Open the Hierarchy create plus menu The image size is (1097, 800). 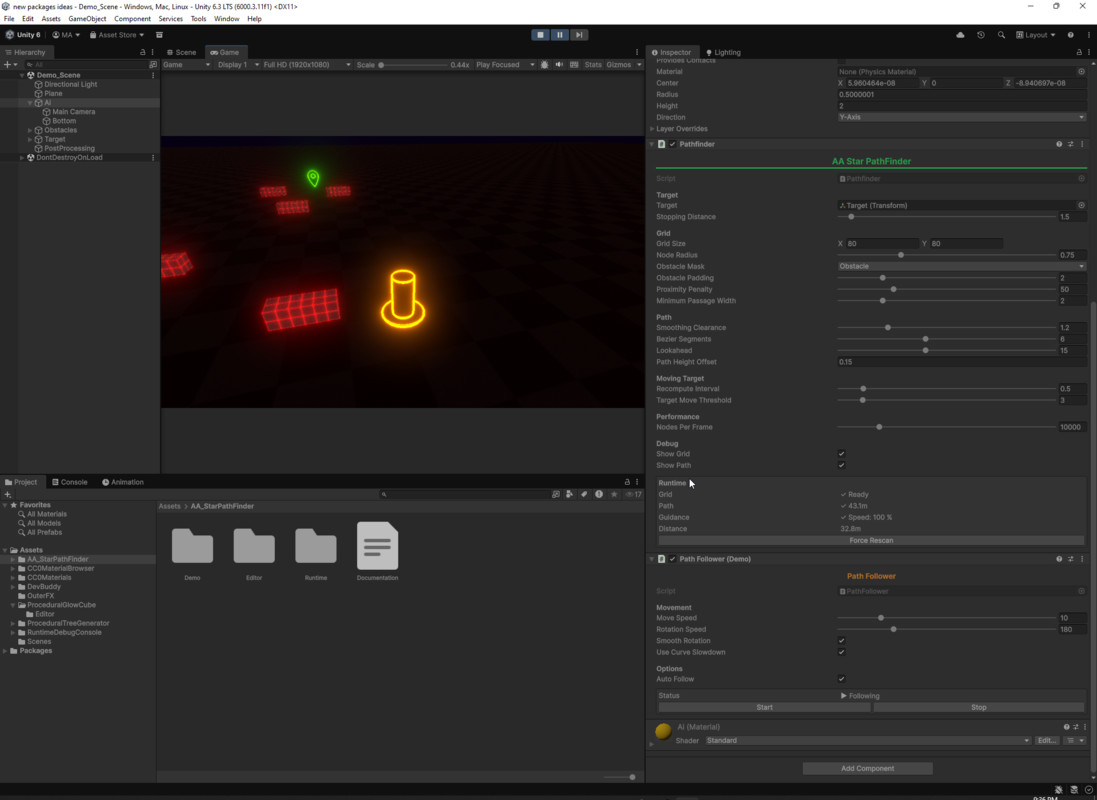10,64
